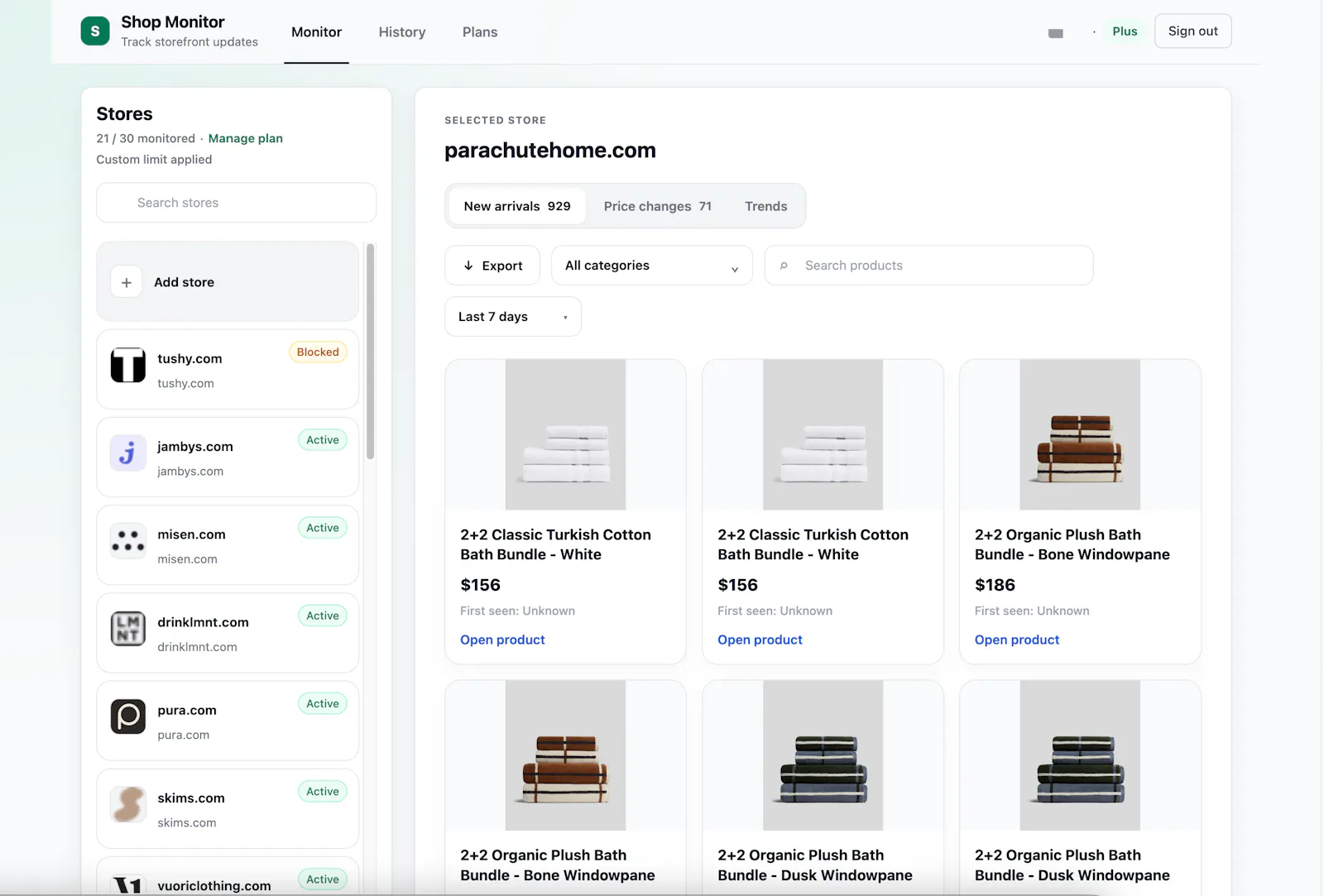
Task: Switch to the Price changes 71 tab
Action: tap(658, 206)
